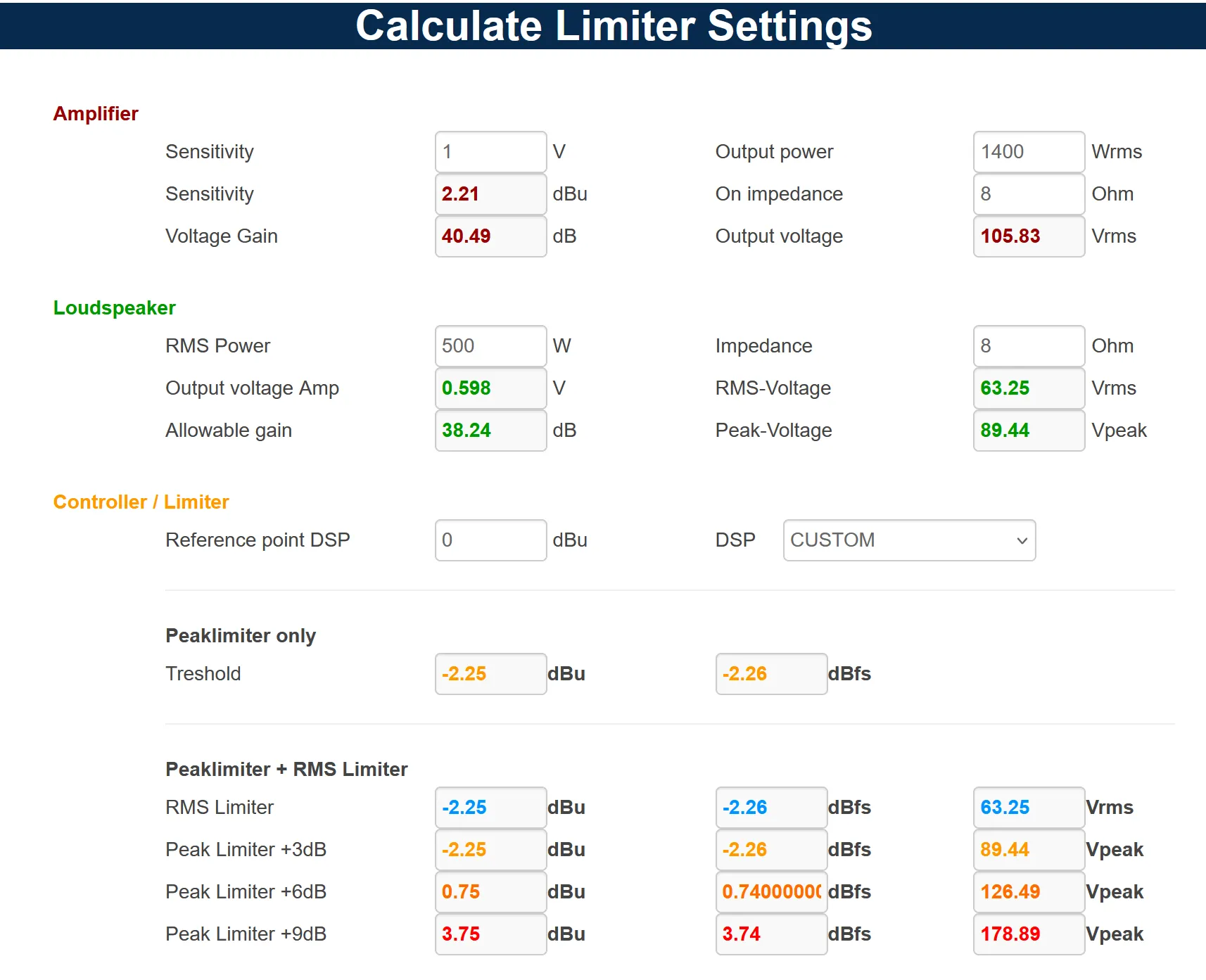Click the Peak Limiter +3dB Vpeak field
Image resolution: width=1206 pixels, height=980 pixels.
1029,850
